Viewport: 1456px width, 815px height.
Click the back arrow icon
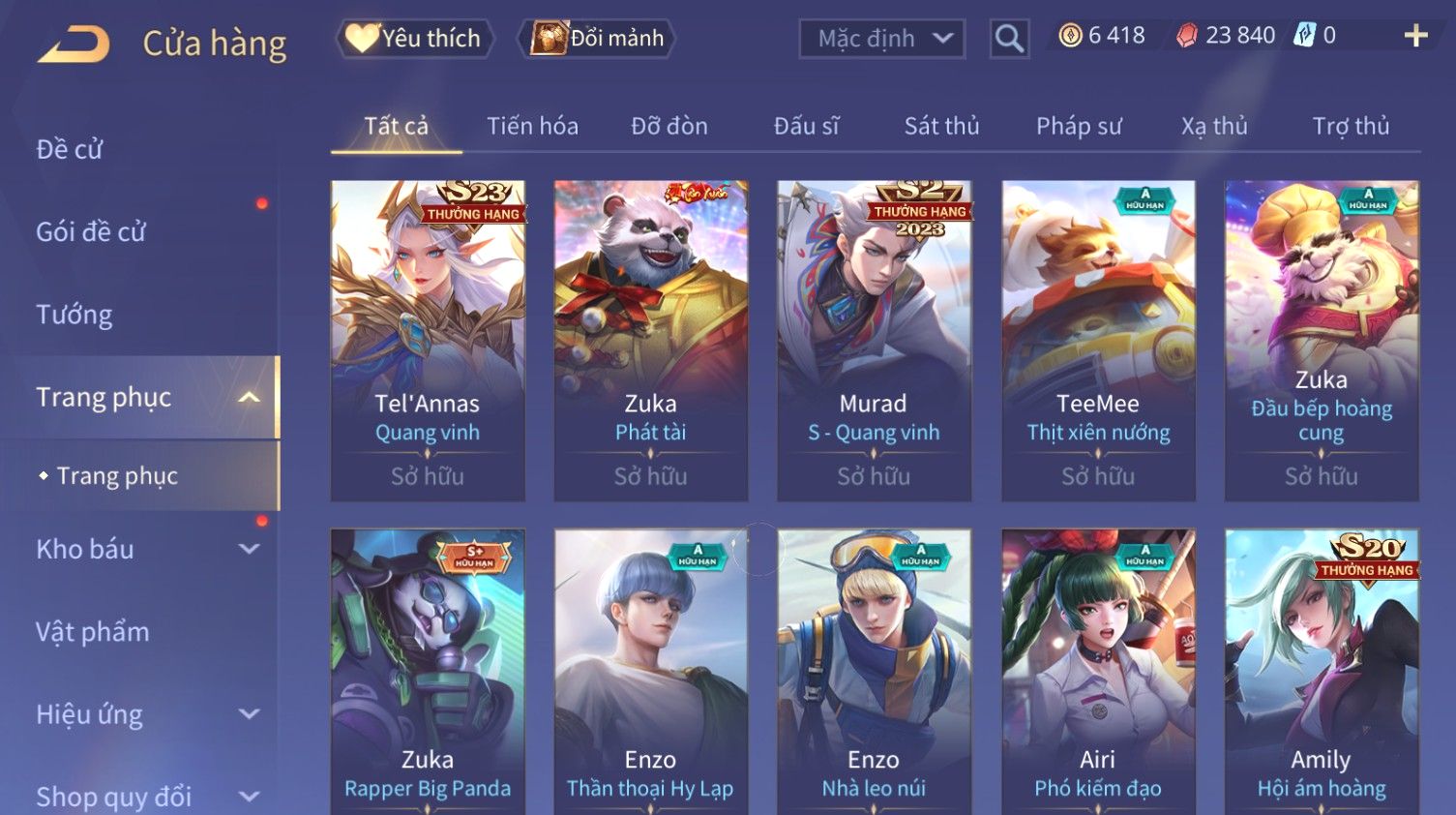pos(74,44)
